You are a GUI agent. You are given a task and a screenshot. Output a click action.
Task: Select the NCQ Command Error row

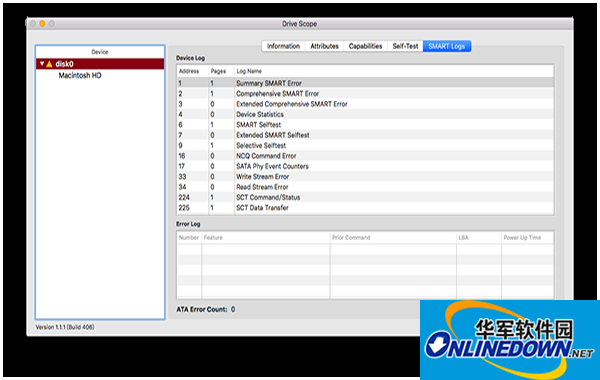coord(365,156)
